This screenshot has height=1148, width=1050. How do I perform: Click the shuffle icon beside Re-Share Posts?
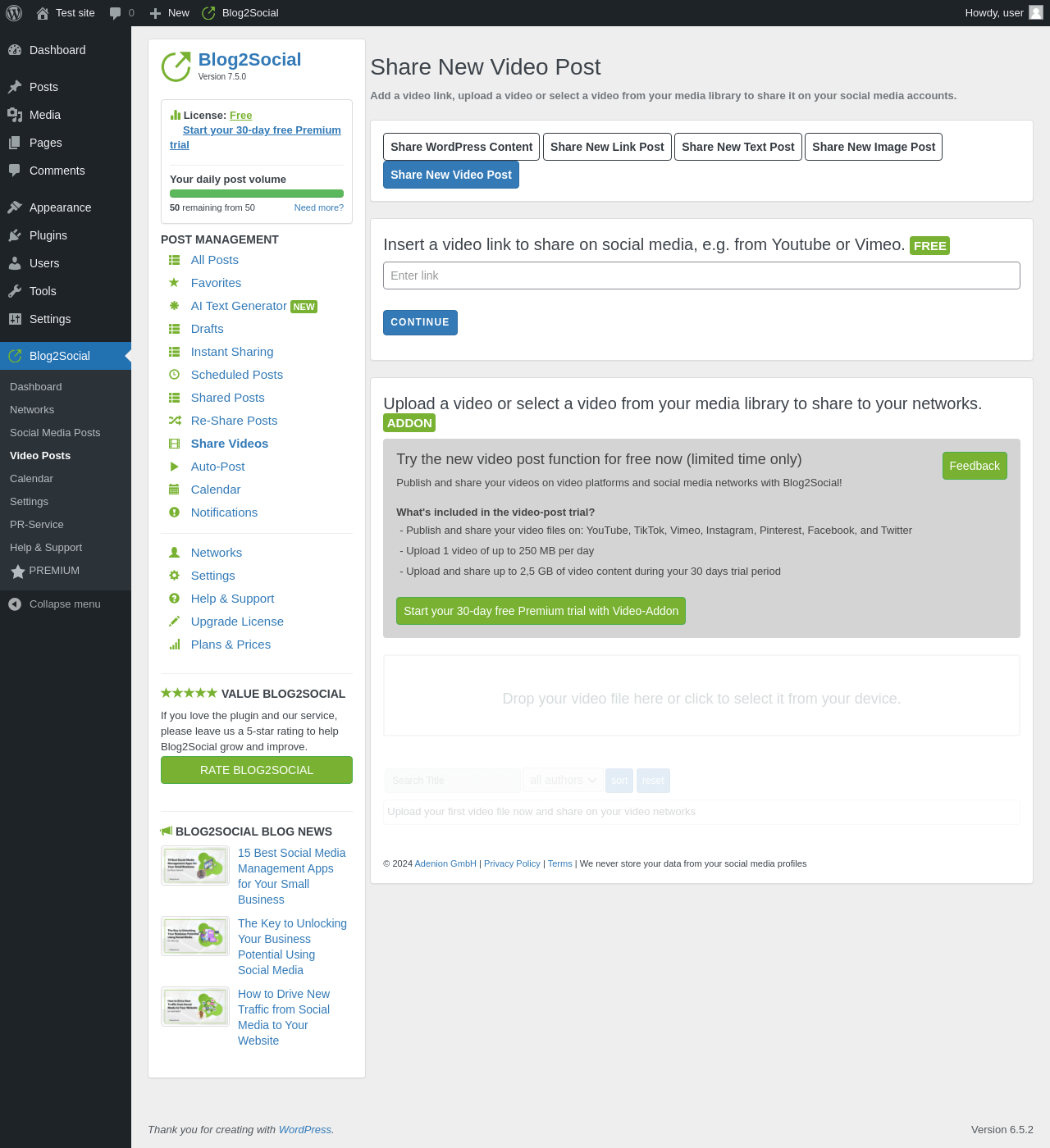coord(175,421)
